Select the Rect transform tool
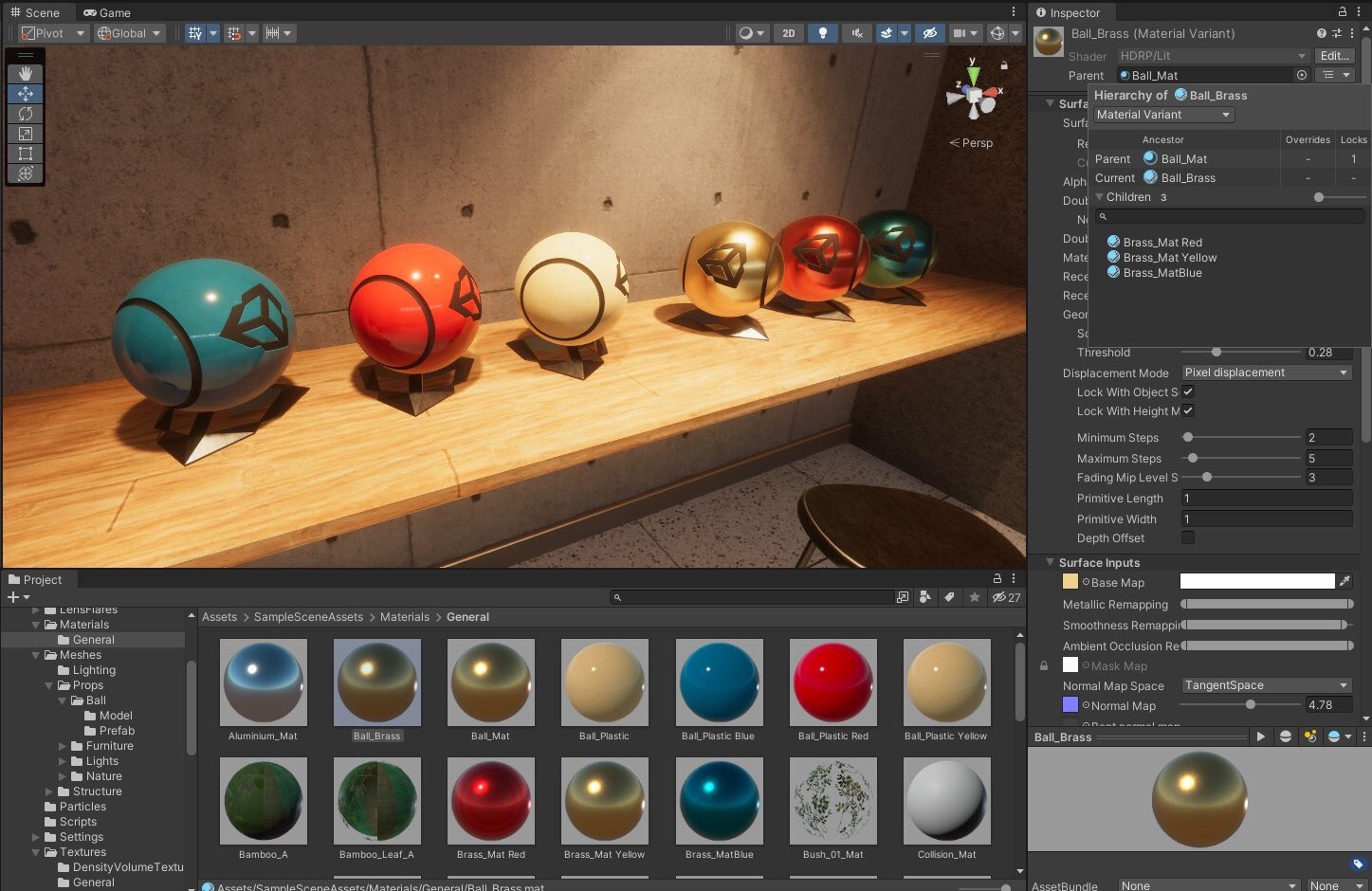 click(26, 154)
